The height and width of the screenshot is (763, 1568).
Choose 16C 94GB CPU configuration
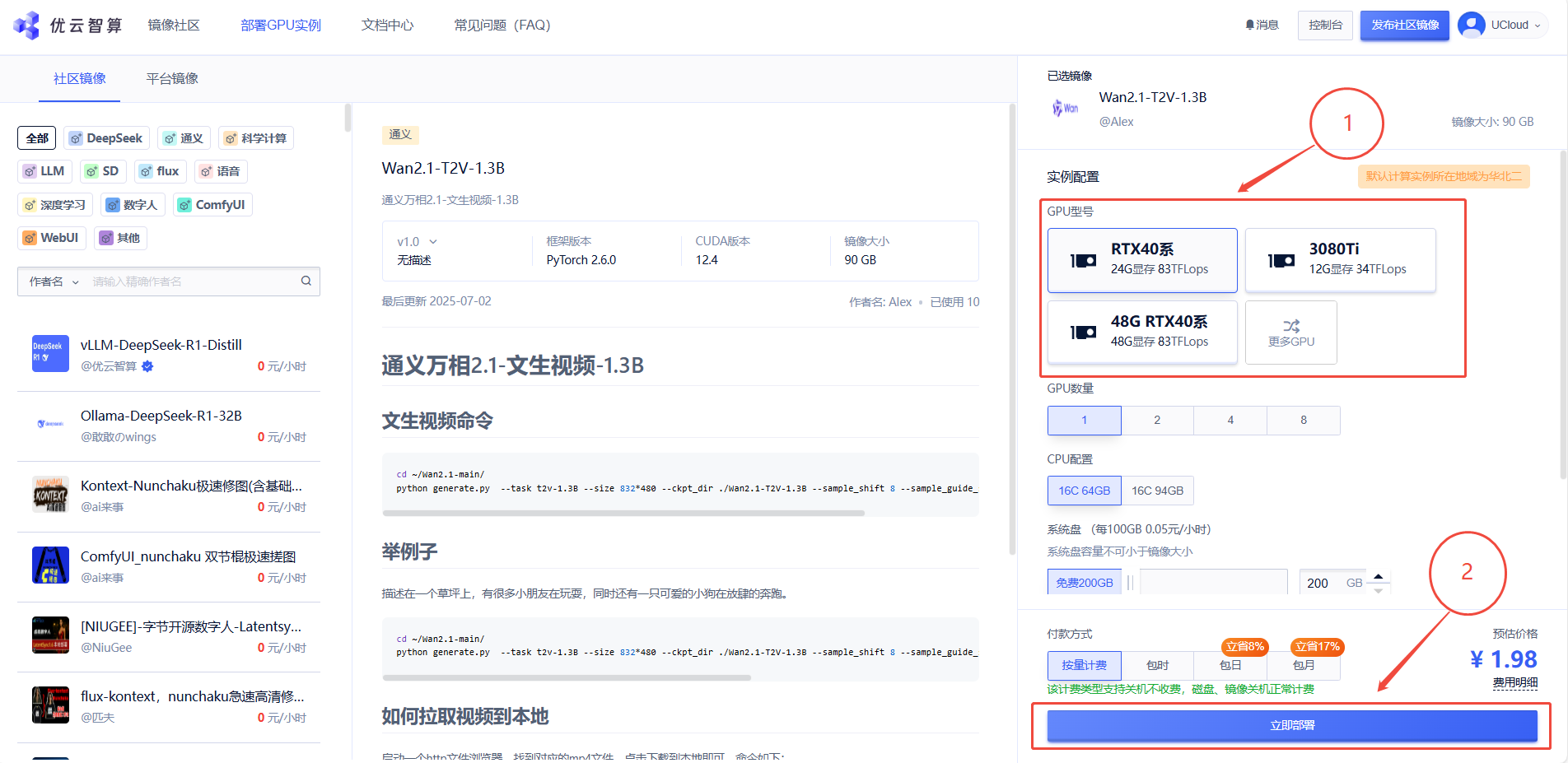[1157, 491]
